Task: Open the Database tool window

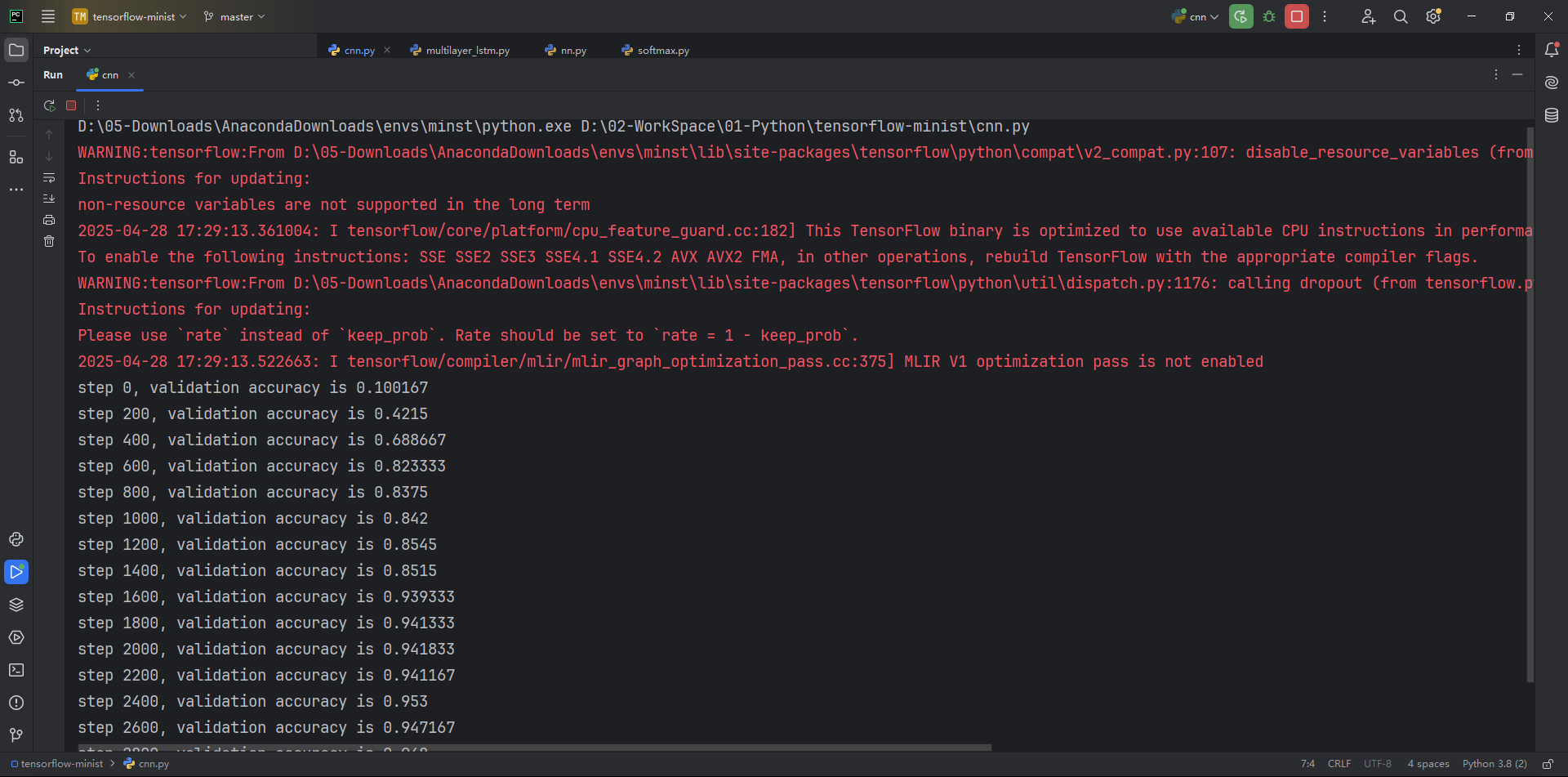Action: pos(1552,115)
